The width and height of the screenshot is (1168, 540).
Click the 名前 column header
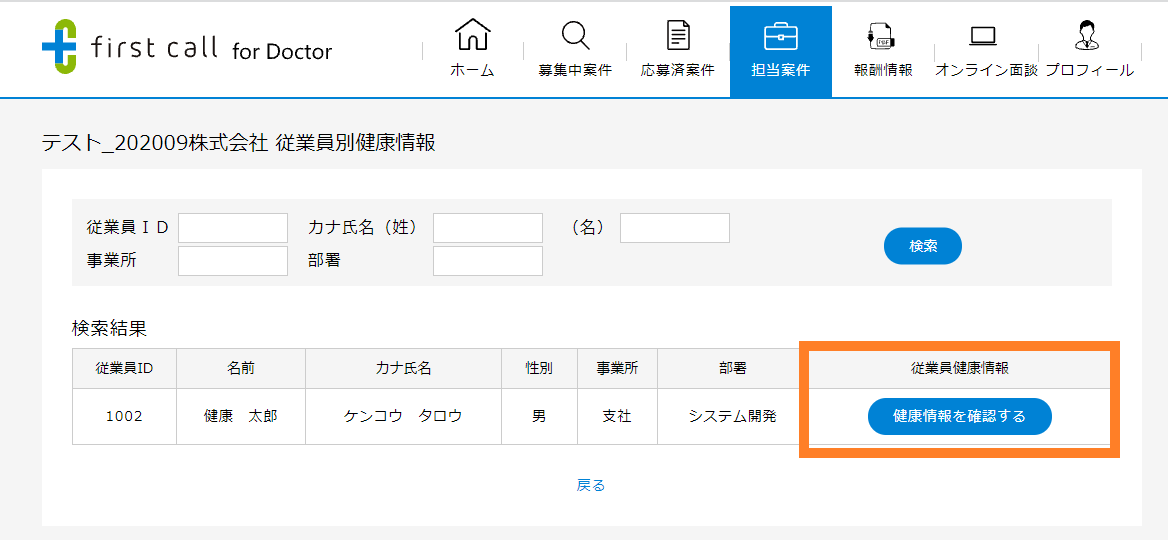[241, 368]
